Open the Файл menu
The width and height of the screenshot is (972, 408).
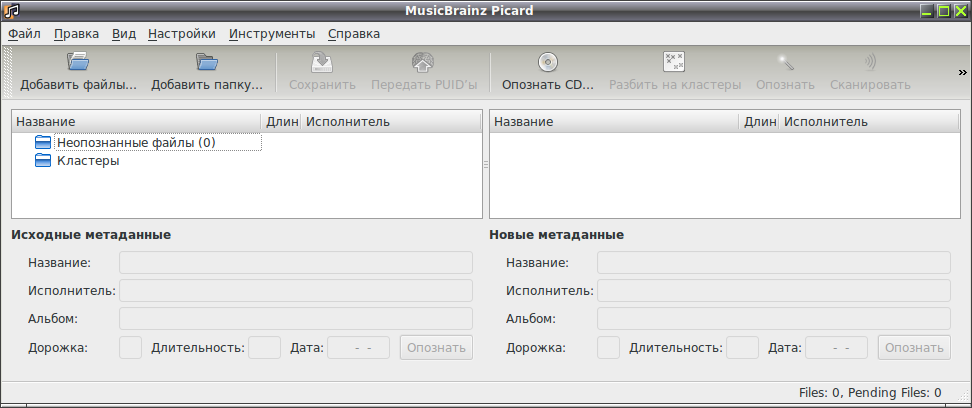24,34
